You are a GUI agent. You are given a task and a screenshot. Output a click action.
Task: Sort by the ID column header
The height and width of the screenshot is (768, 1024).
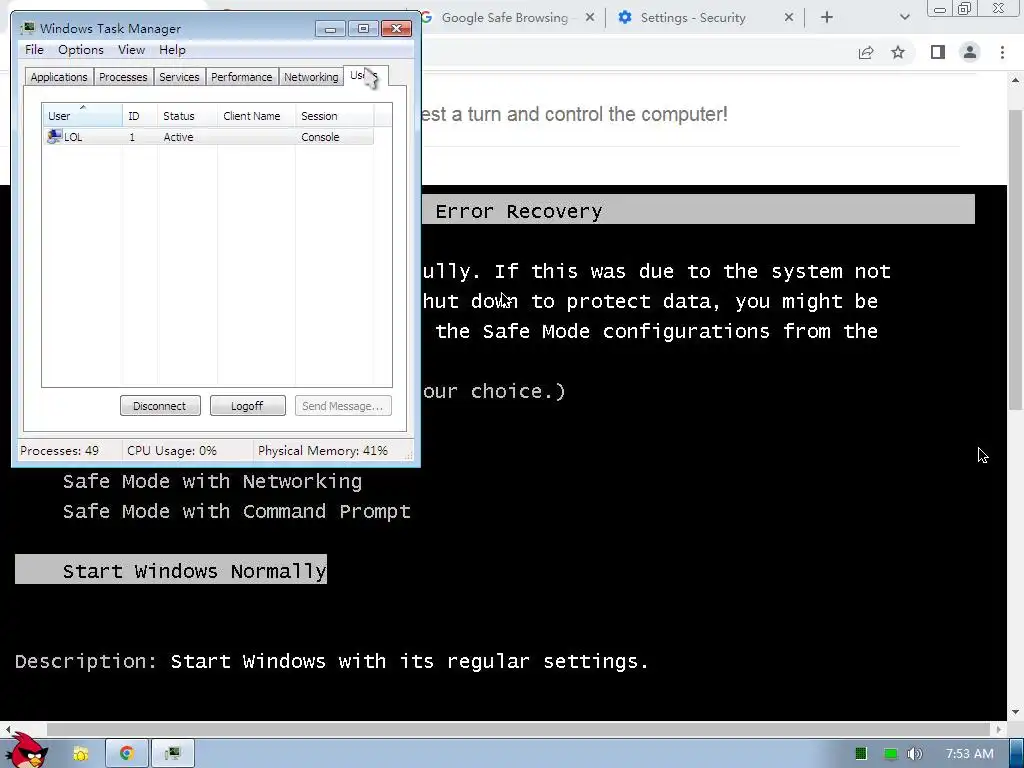[139, 116]
